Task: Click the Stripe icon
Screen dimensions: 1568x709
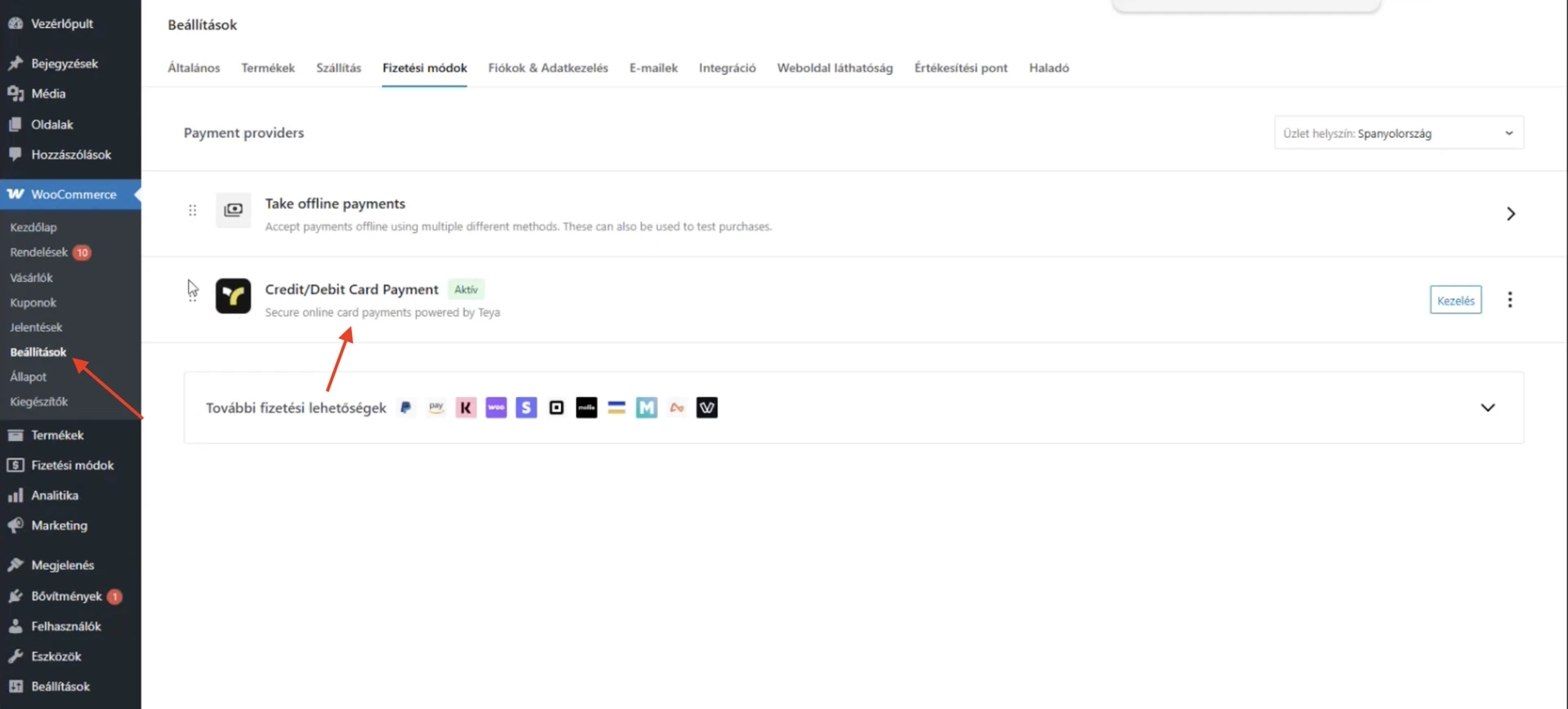Action: coord(526,408)
